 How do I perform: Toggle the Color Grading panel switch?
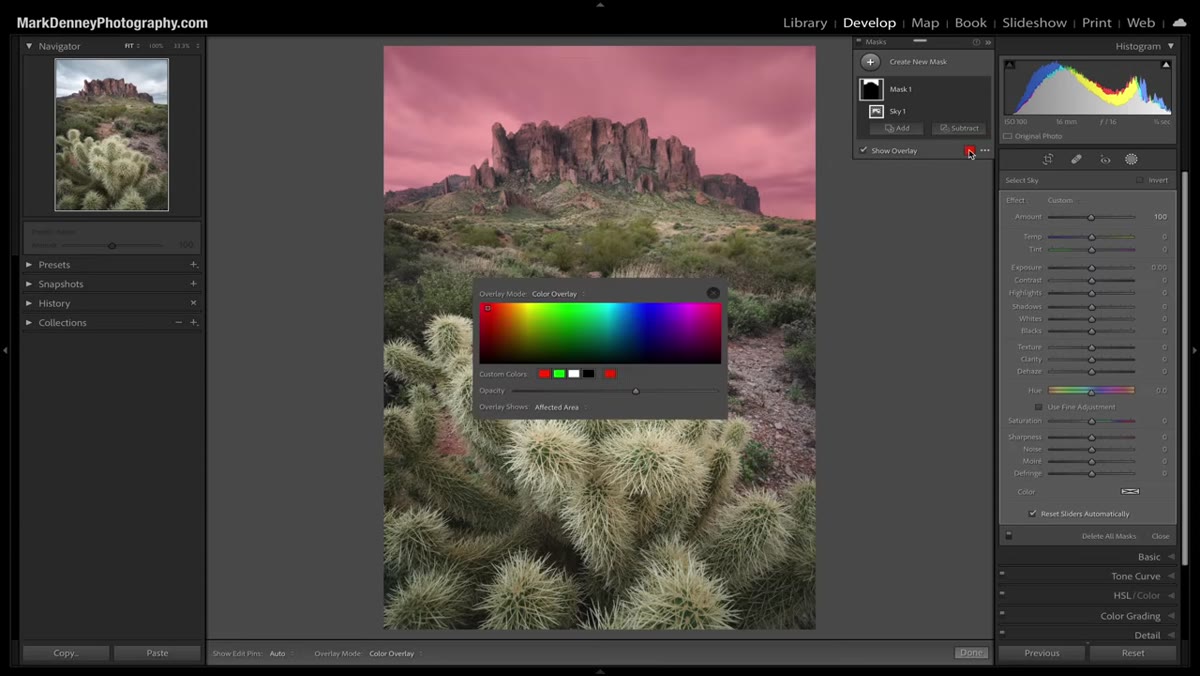(x=1002, y=615)
